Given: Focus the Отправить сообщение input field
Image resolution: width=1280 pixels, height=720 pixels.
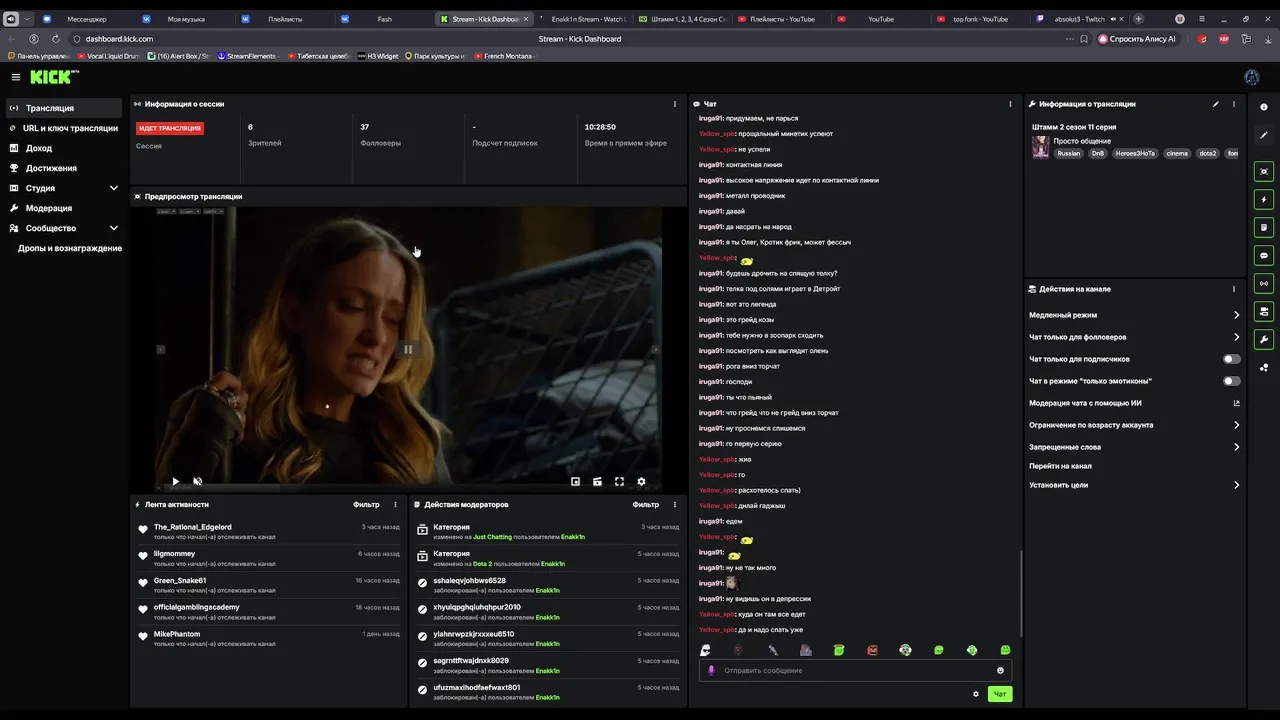Looking at the screenshot, I should pos(855,670).
